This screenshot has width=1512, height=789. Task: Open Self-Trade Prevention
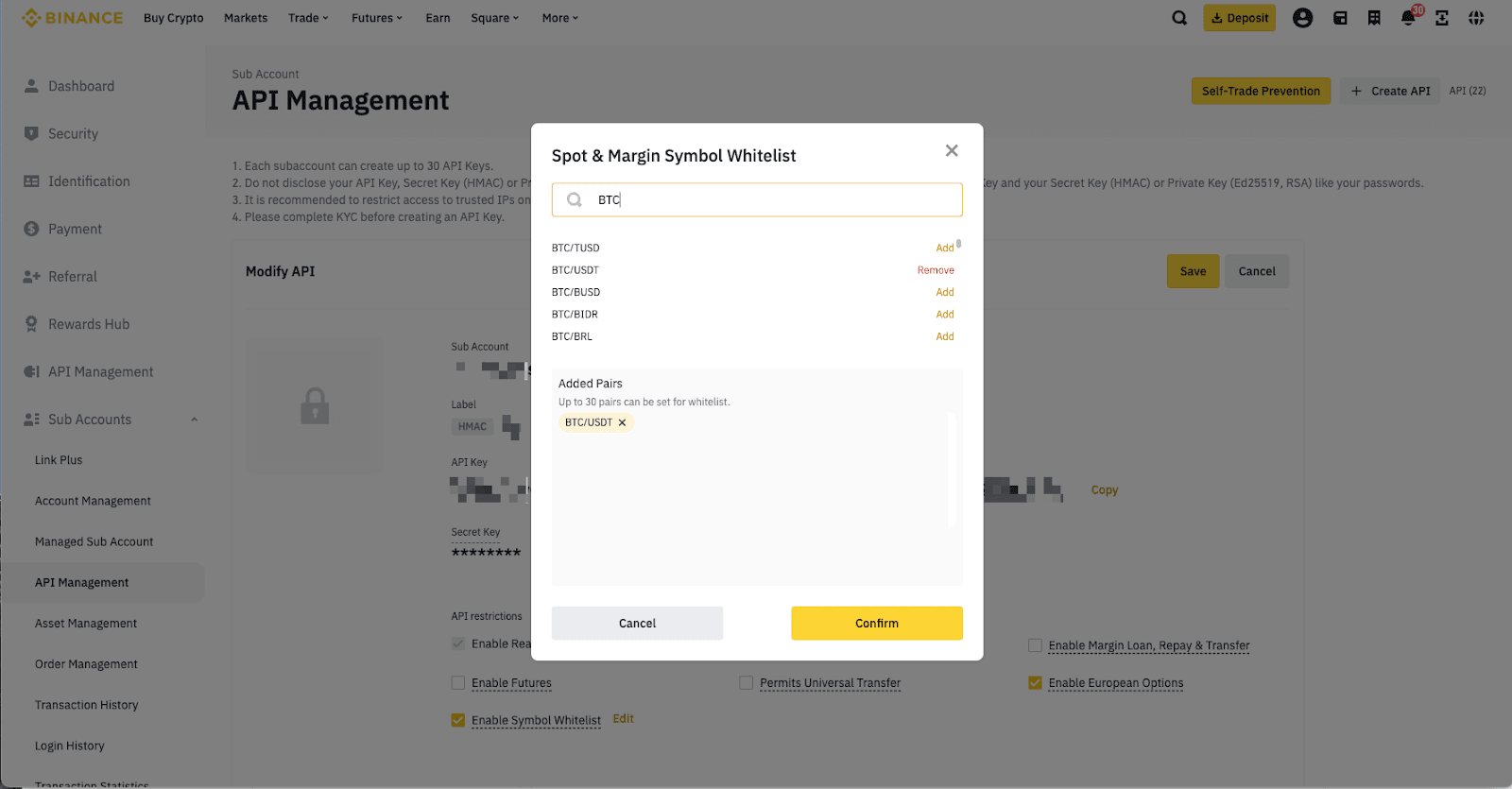[x=1261, y=91]
